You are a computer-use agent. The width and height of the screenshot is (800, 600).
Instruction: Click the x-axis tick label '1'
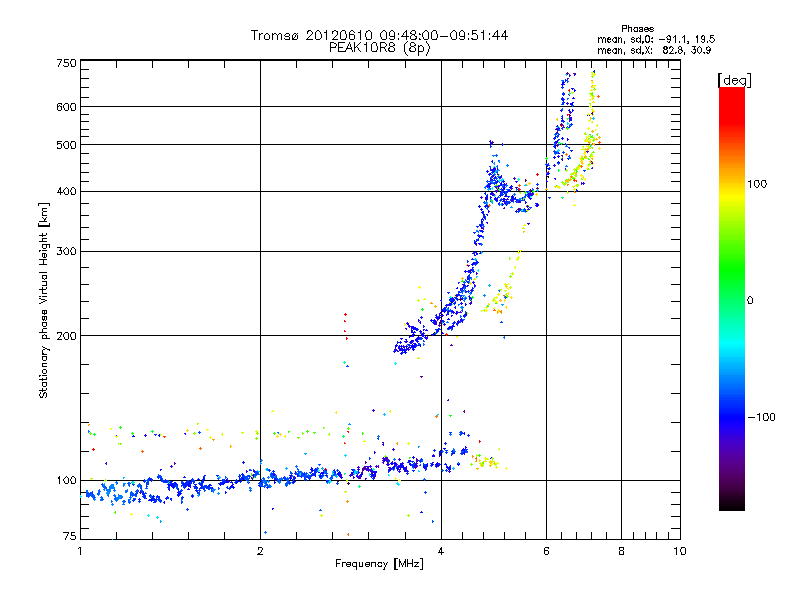(x=80, y=551)
